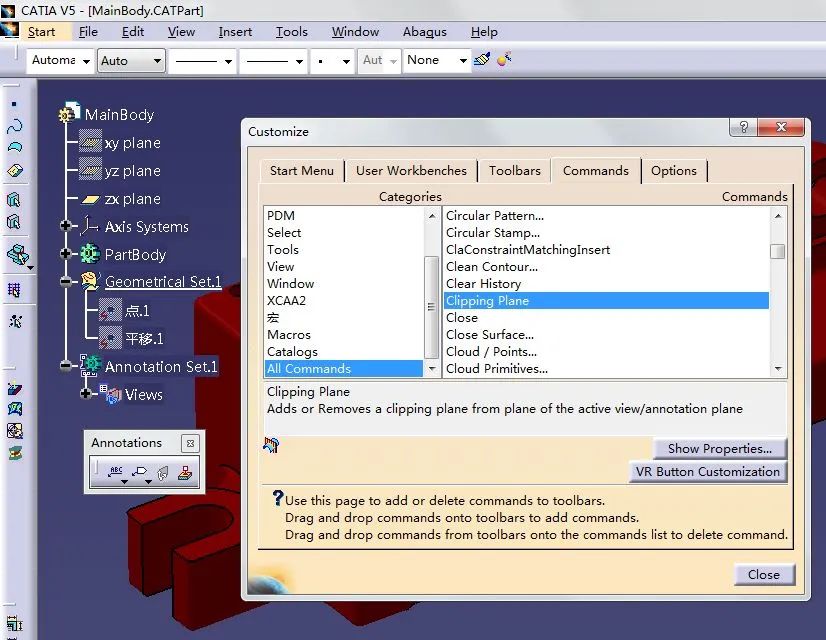Click the xy plane icon in tree
Screen dimensions: 826x640
[x=90, y=142]
